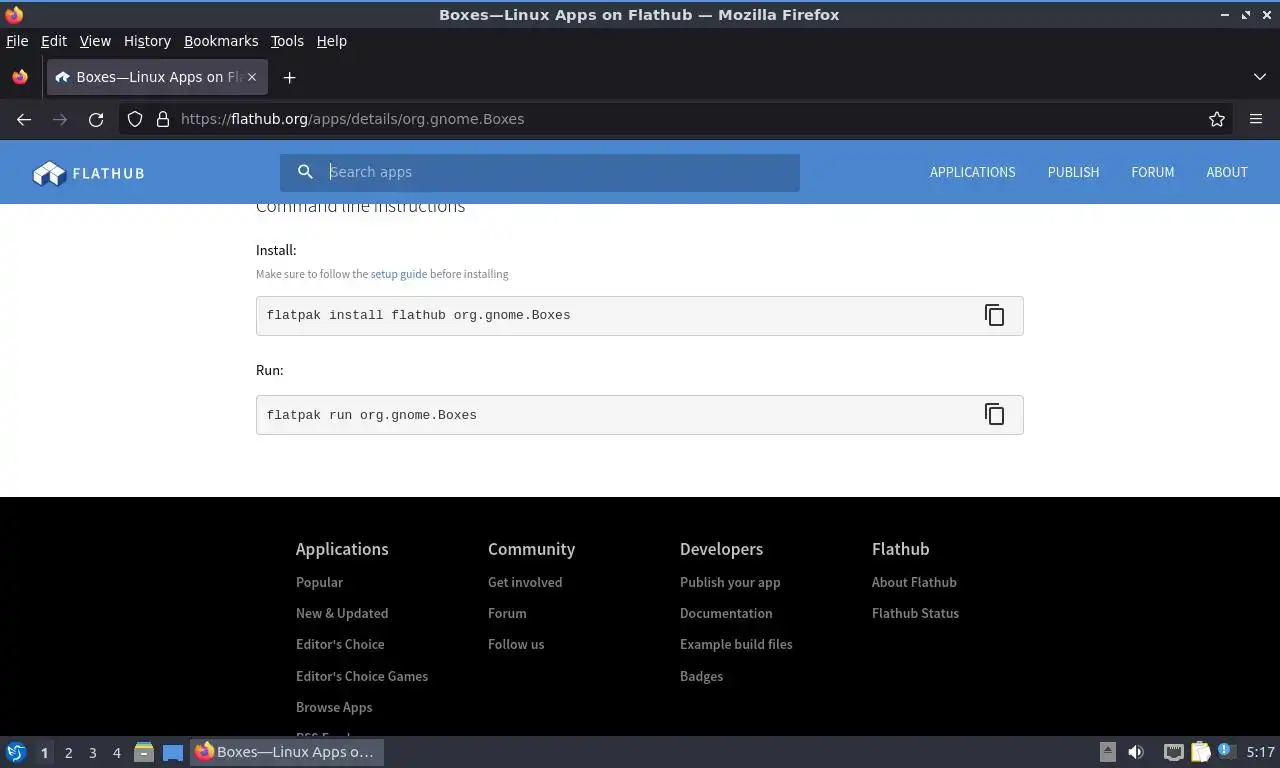Viewport: 1280px width, 768px height.
Task: Click the Flathub logo
Action: 88,173
